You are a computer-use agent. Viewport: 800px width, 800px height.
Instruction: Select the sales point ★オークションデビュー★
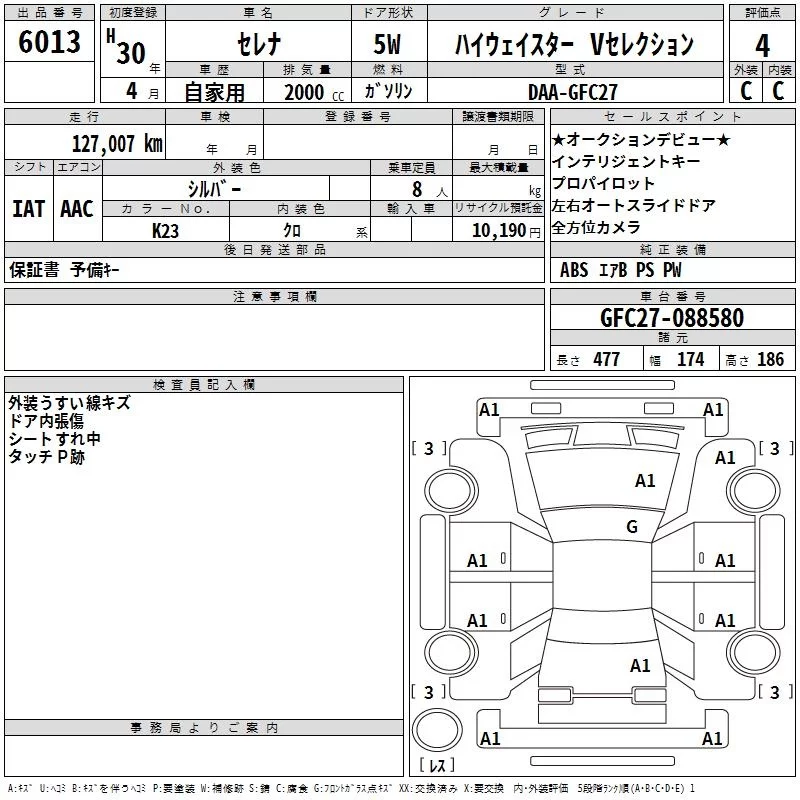coord(641,140)
